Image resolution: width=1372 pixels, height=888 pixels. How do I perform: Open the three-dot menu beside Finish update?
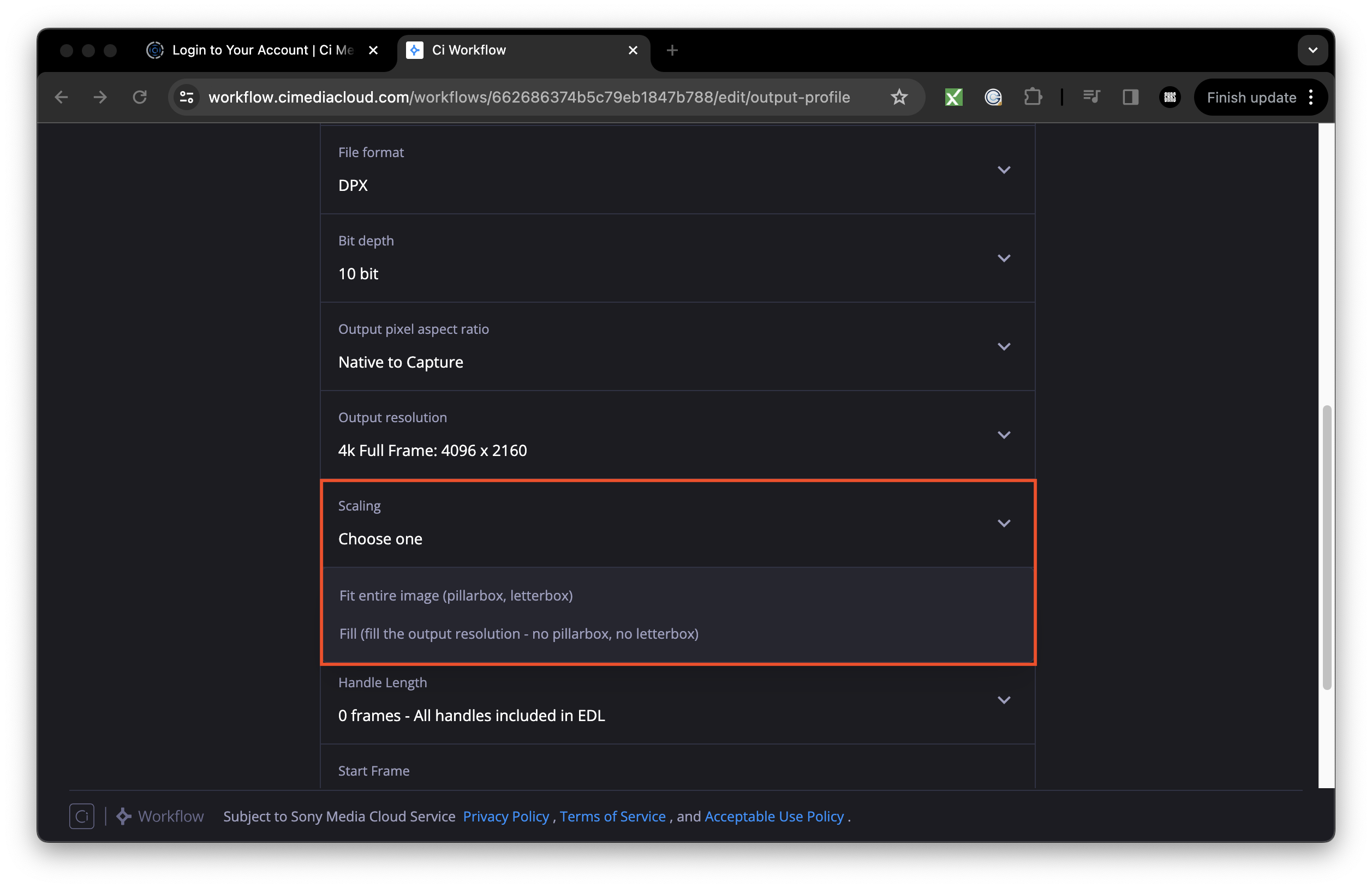coord(1311,97)
